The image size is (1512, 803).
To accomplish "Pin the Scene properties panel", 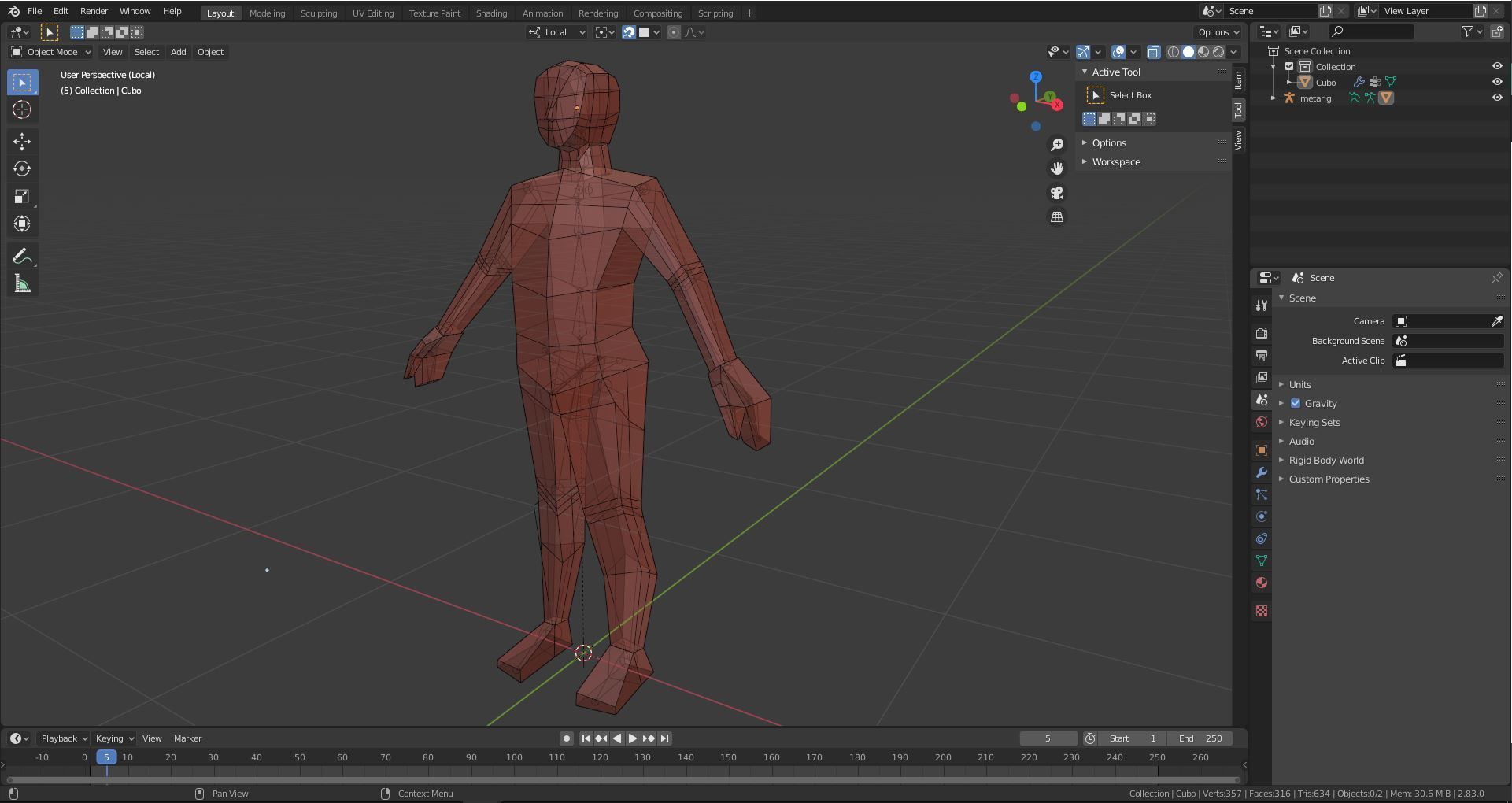I will [x=1496, y=278].
